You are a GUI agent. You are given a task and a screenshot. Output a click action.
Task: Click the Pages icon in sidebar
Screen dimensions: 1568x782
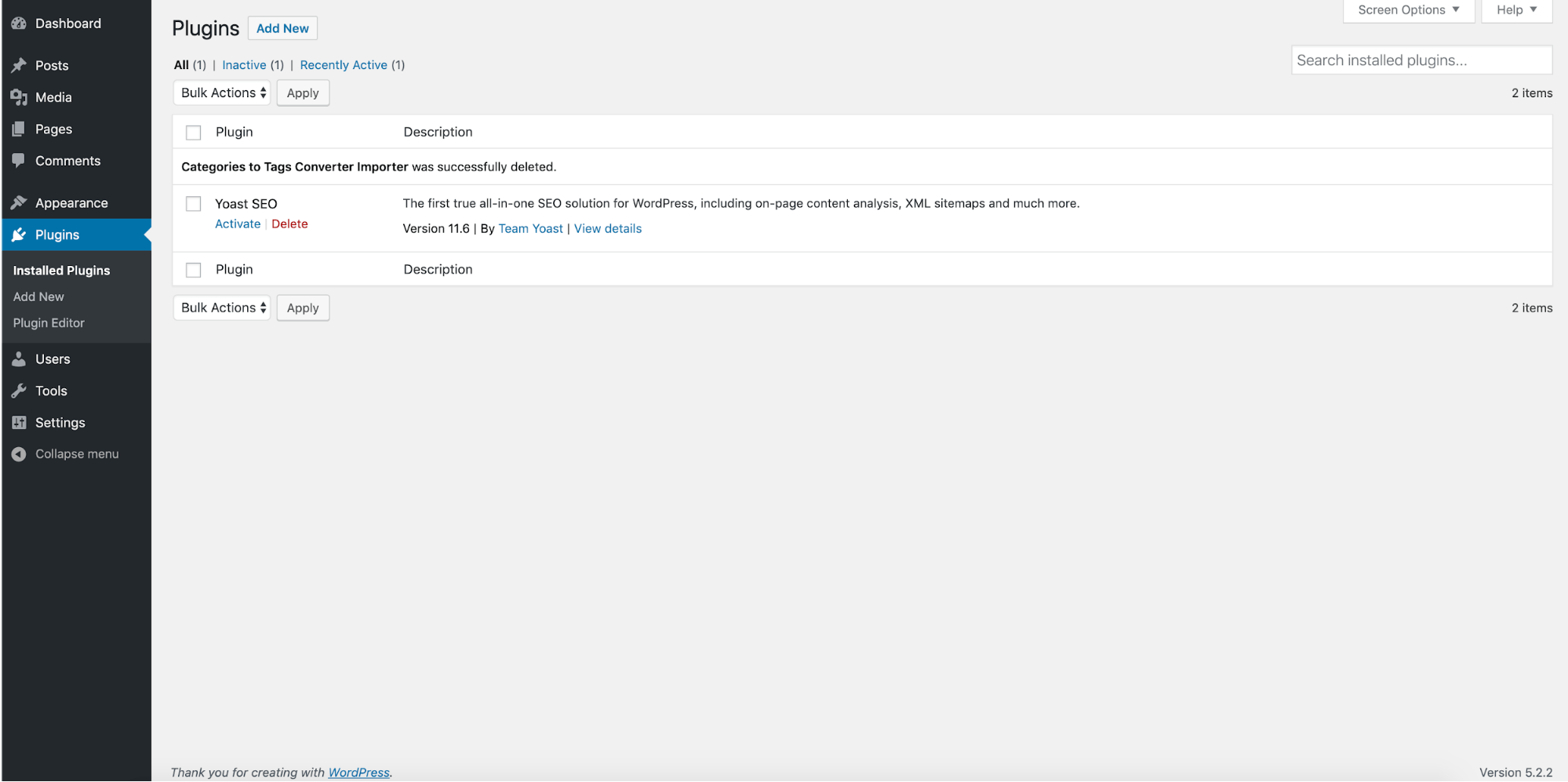19,129
